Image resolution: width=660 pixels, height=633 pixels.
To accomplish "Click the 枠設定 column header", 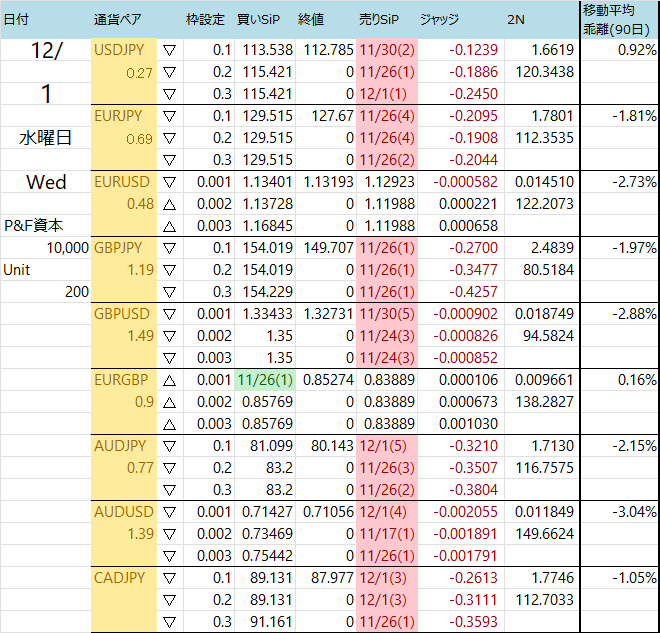I will click(205, 19).
